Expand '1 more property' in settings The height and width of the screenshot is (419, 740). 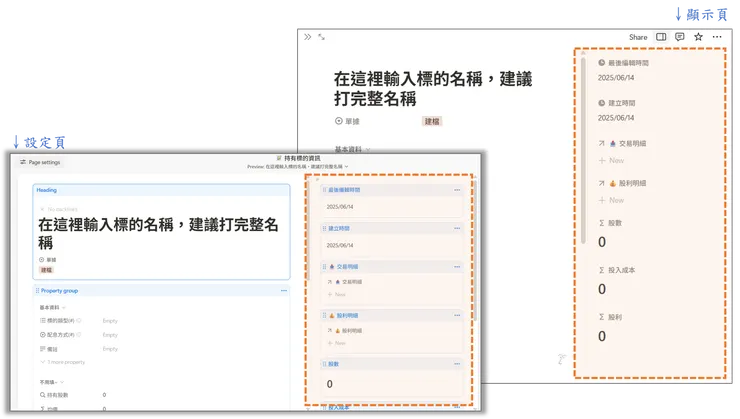(x=63, y=362)
